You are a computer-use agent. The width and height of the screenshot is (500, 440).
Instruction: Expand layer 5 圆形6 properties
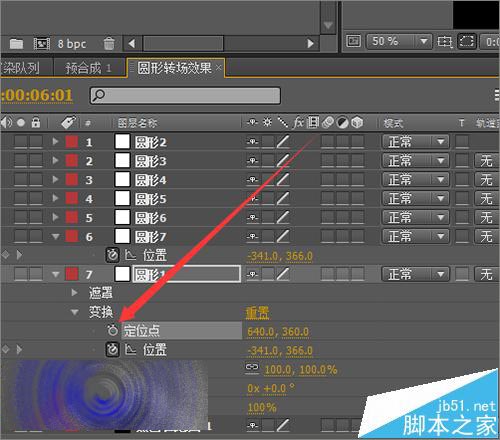pyautogui.click(x=55, y=217)
